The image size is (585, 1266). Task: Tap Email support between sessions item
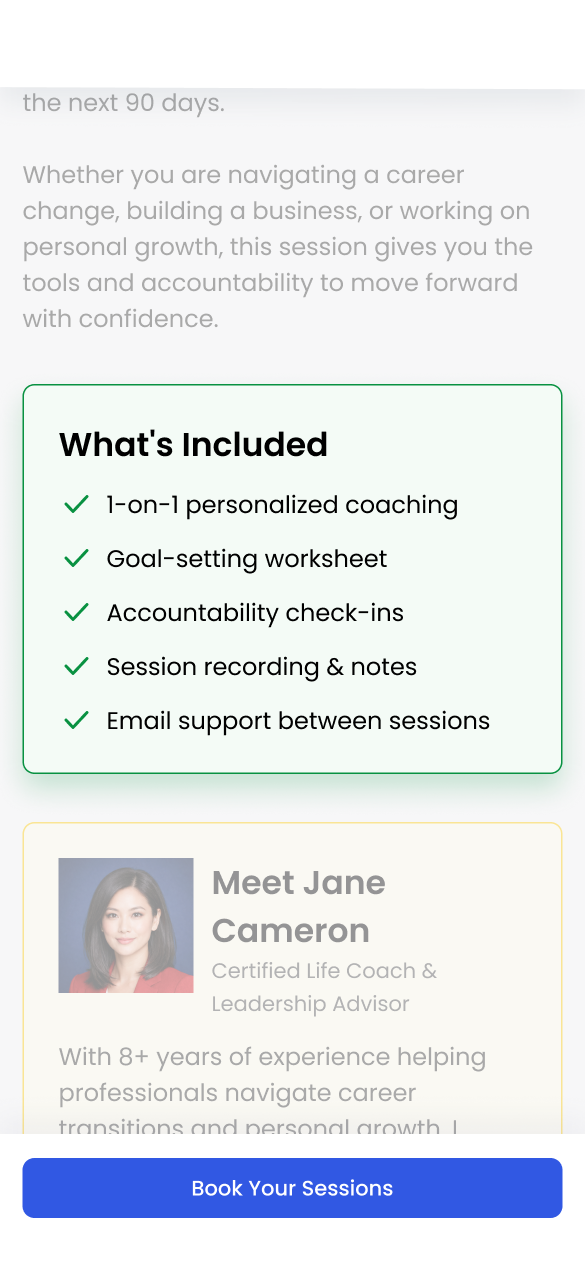(298, 721)
